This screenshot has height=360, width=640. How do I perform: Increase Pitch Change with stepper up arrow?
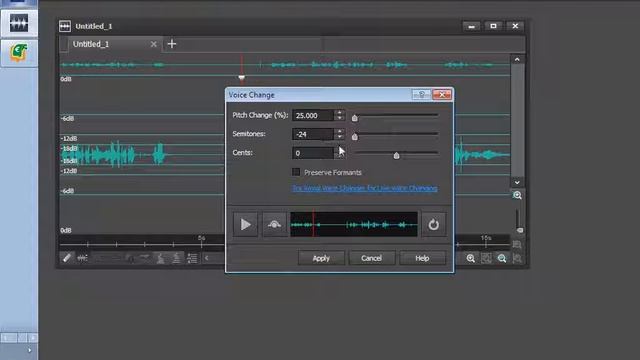340,112
